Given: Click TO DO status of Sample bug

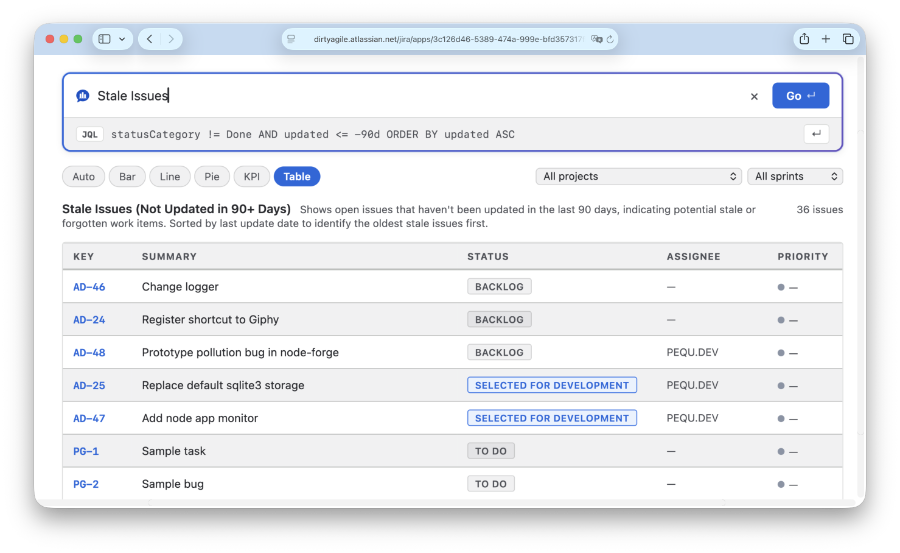Looking at the screenshot, I should point(491,484).
